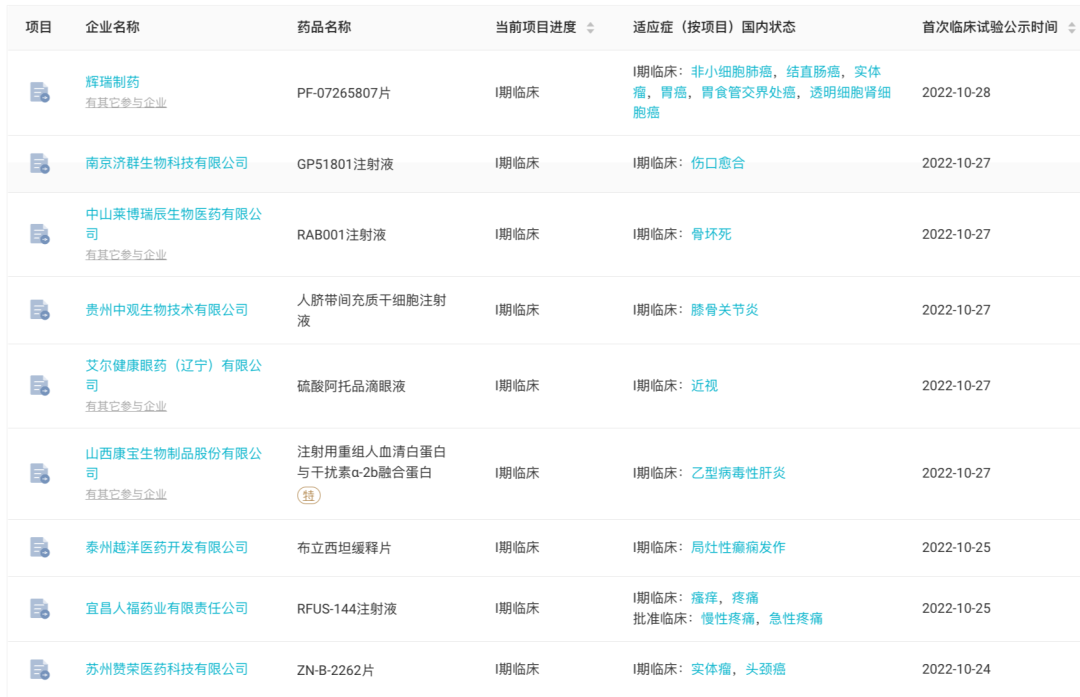This screenshot has width=1080, height=697.
Task: Click project icon for RFUS-144注射液 row
Action: pos(39,608)
